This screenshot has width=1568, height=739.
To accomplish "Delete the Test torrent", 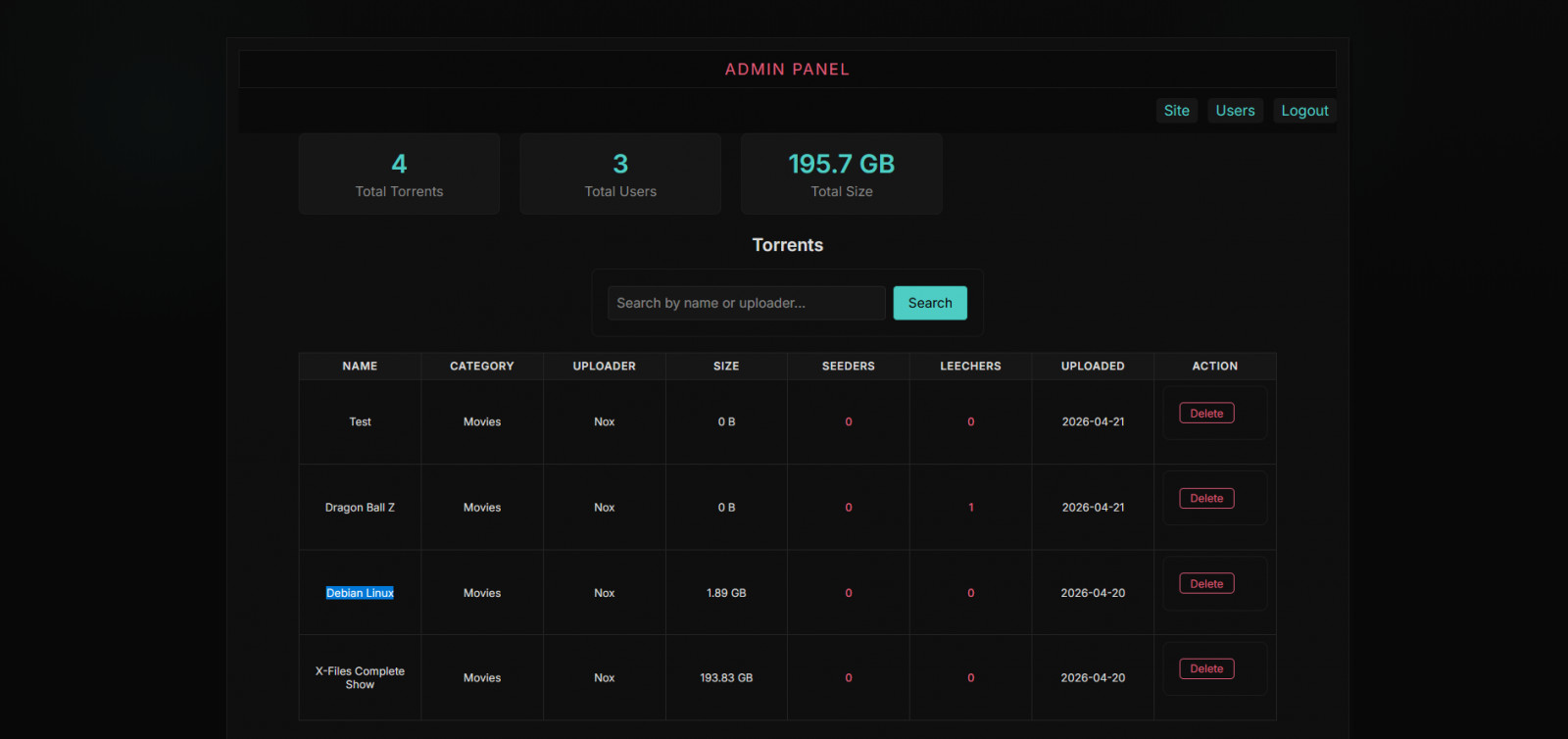I will coord(1206,414).
